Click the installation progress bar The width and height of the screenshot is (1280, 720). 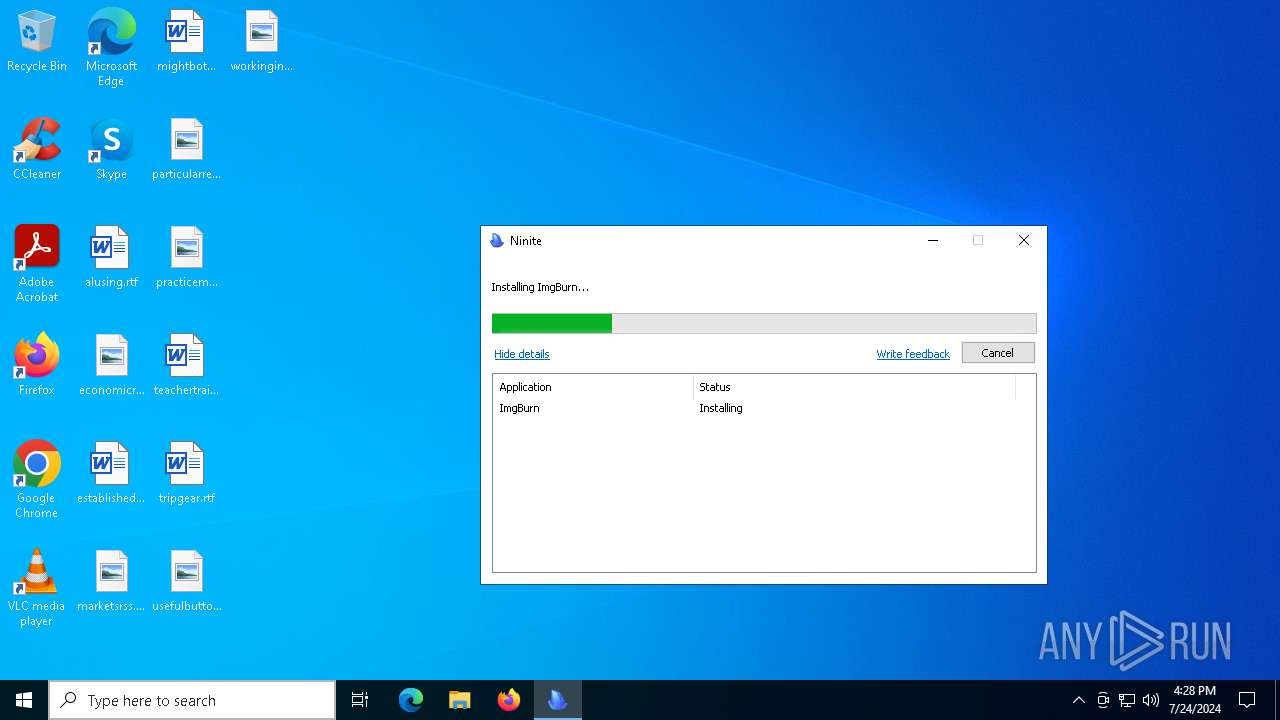[x=764, y=323]
